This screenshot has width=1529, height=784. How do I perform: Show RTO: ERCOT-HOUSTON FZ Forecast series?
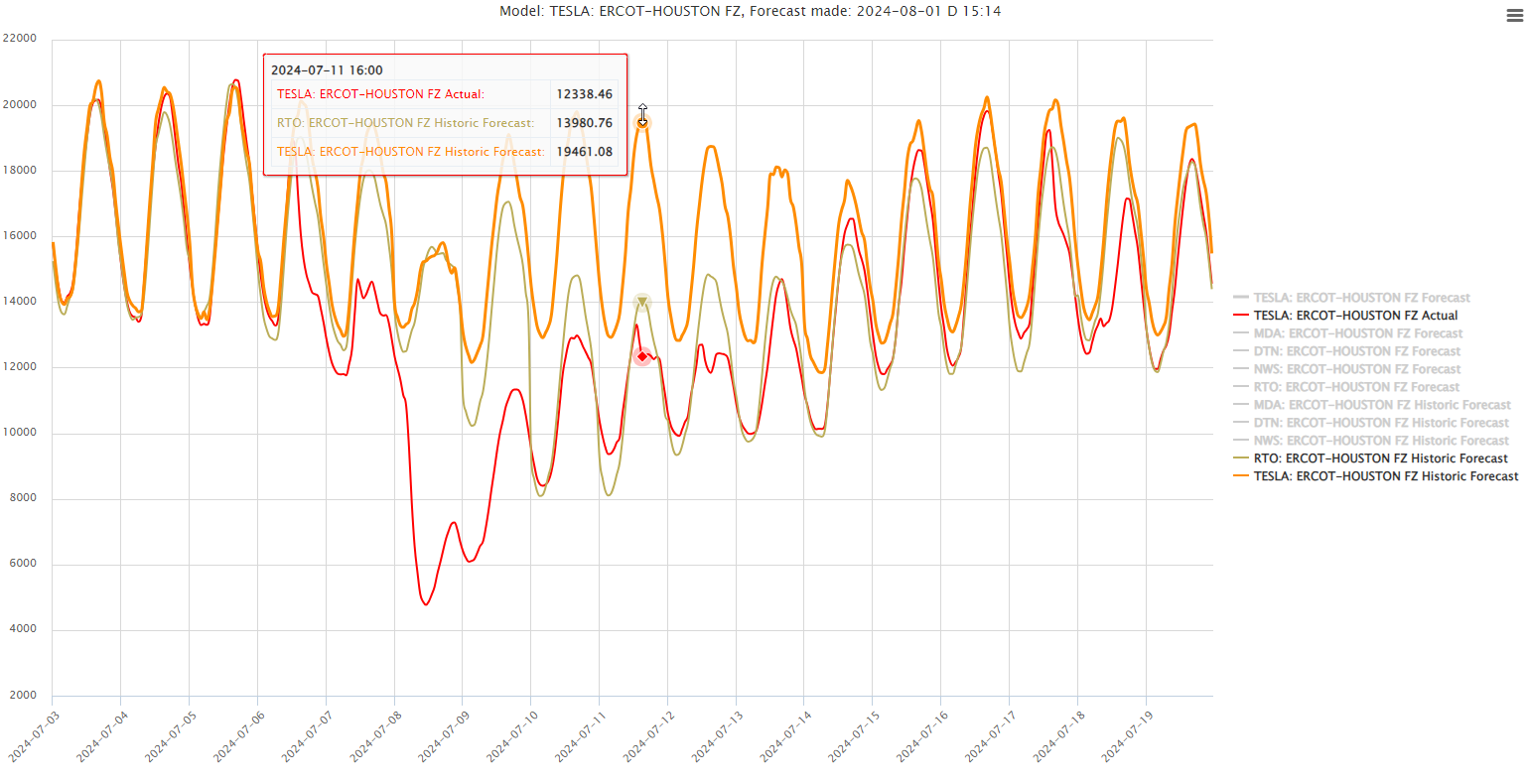point(1346,387)
